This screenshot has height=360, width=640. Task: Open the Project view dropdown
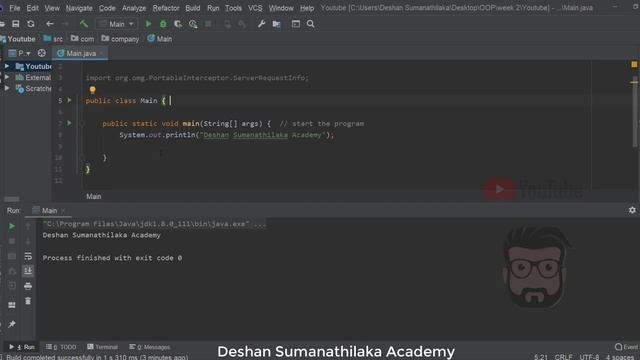pyautogui.click(x=20, y=53)
